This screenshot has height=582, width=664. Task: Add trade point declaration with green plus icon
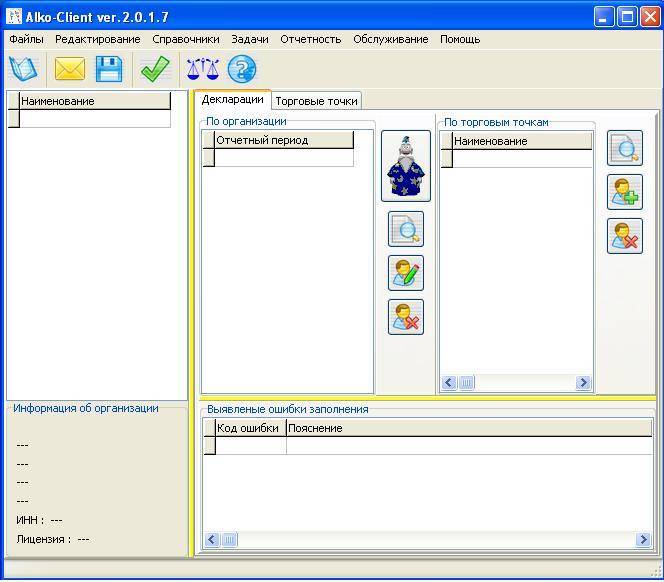tap(625, 192)
